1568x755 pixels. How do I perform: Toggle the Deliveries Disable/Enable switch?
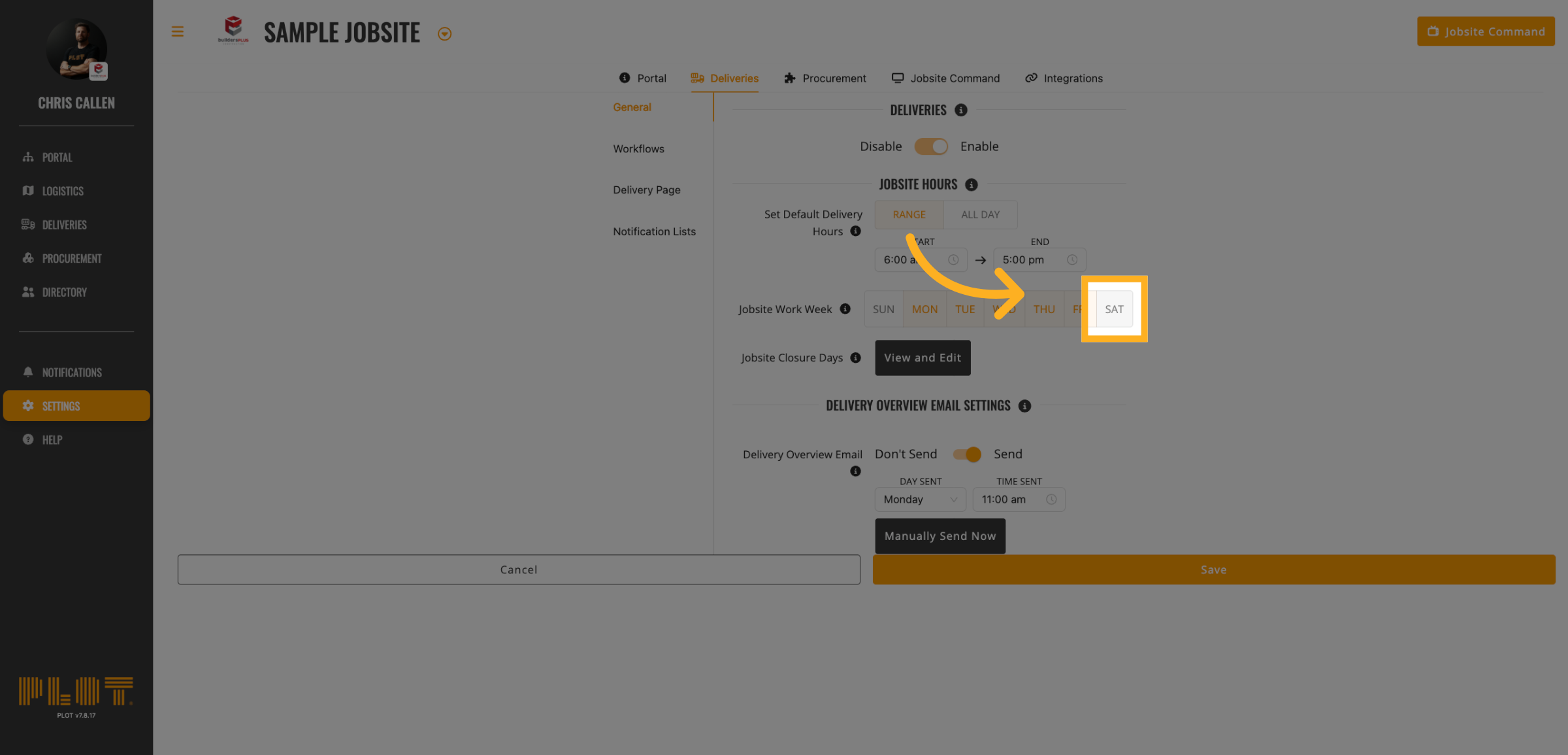930,146
